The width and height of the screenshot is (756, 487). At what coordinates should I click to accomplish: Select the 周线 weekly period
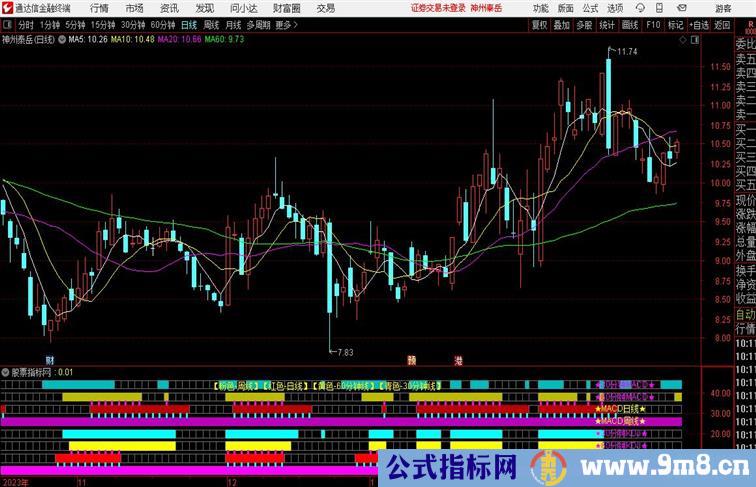211,25
